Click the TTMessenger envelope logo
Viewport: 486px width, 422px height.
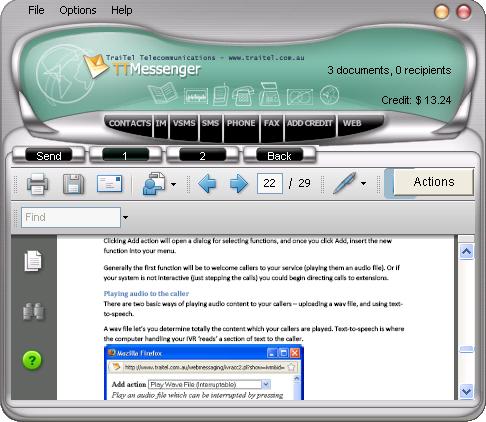pos(96,66)
